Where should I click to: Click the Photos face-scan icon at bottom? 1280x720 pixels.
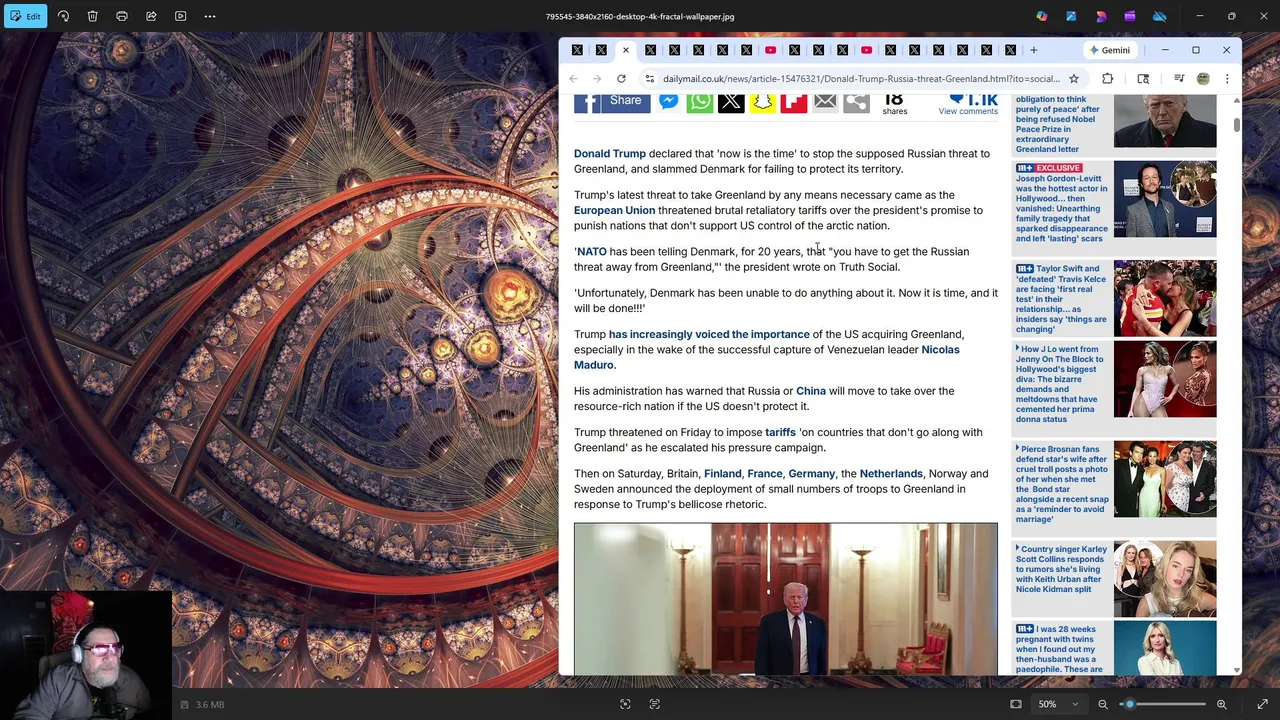625,704
